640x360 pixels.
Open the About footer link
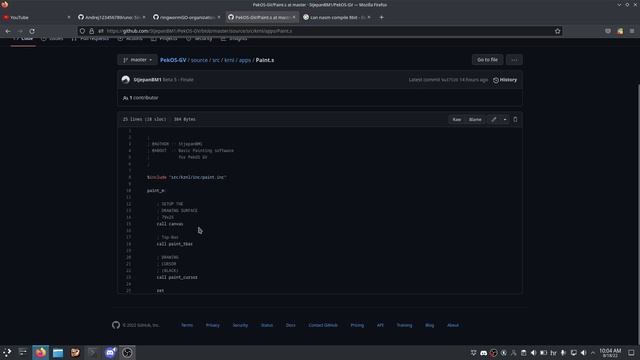coord(453,325)
